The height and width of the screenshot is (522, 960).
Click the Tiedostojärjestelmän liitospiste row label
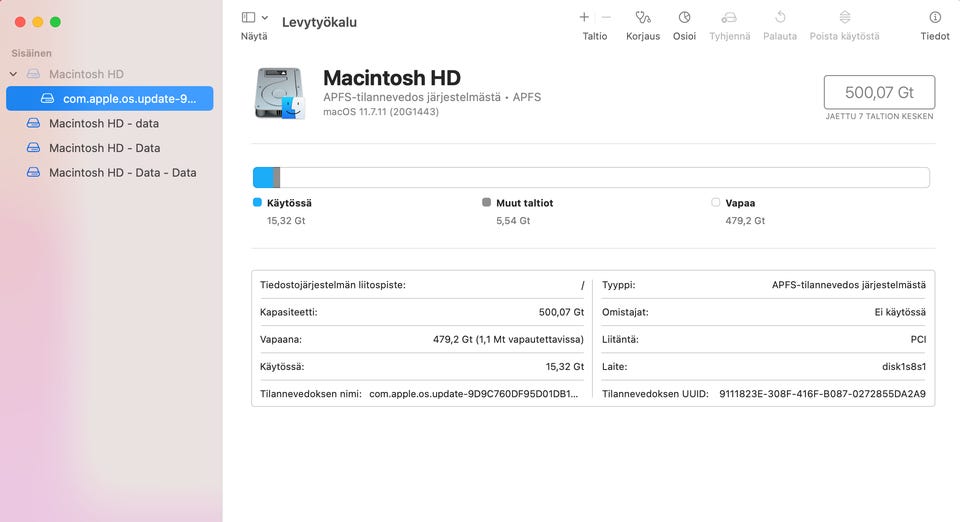(x=333, y=285)
